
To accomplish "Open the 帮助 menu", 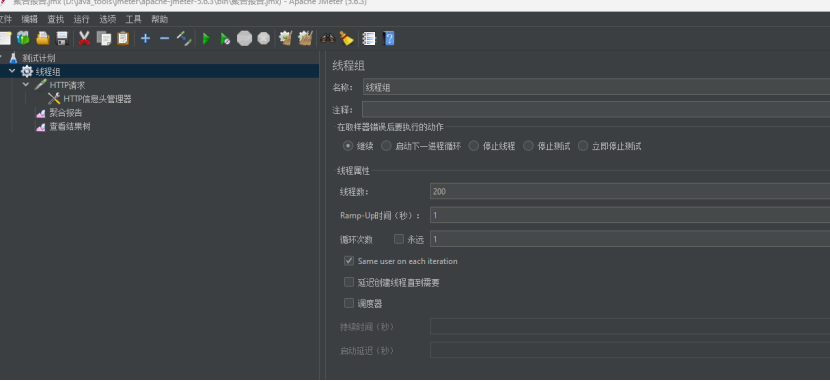I will coord(159,20).
